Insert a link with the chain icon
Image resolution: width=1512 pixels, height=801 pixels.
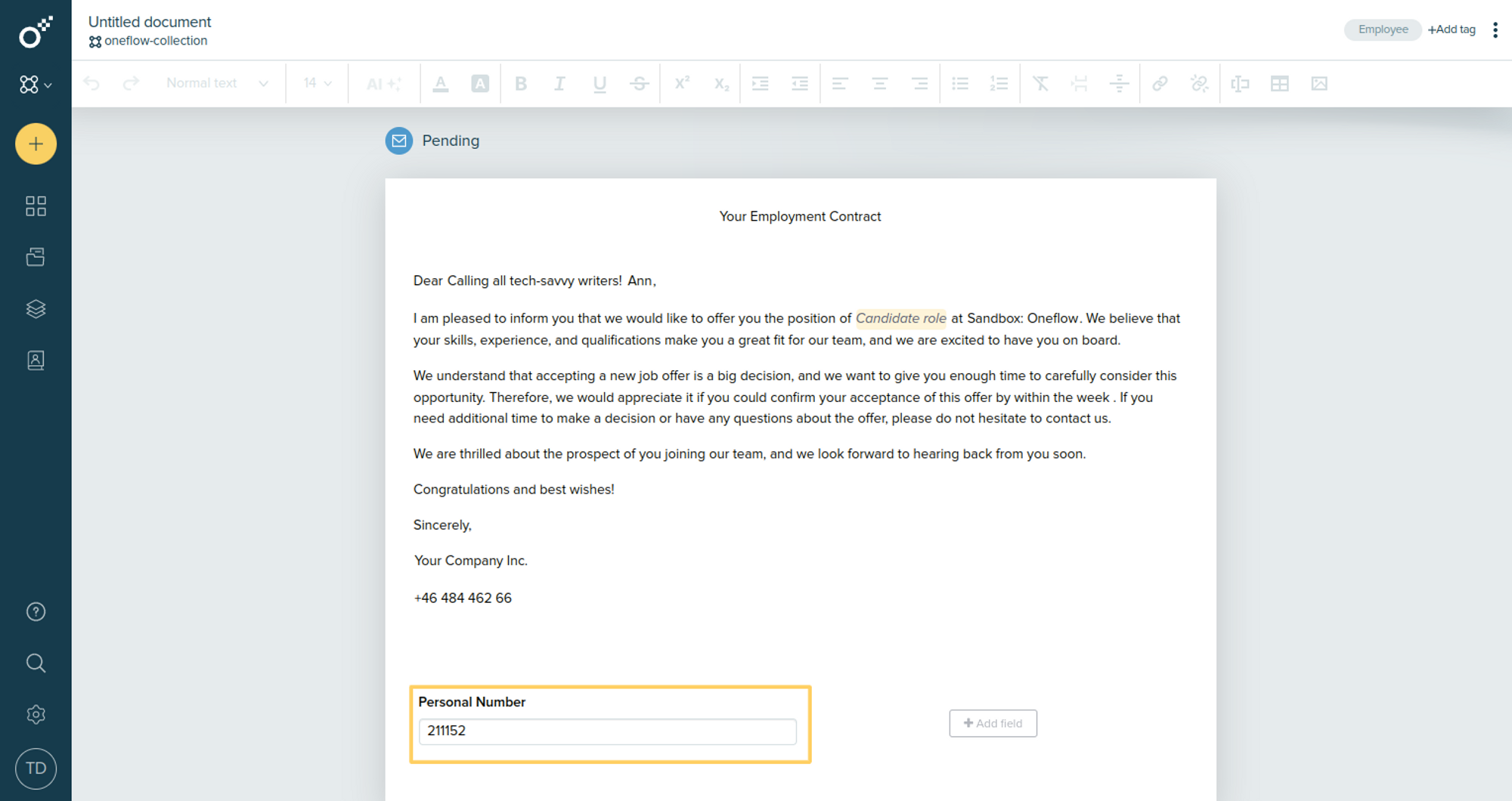tap(1160, 83)
